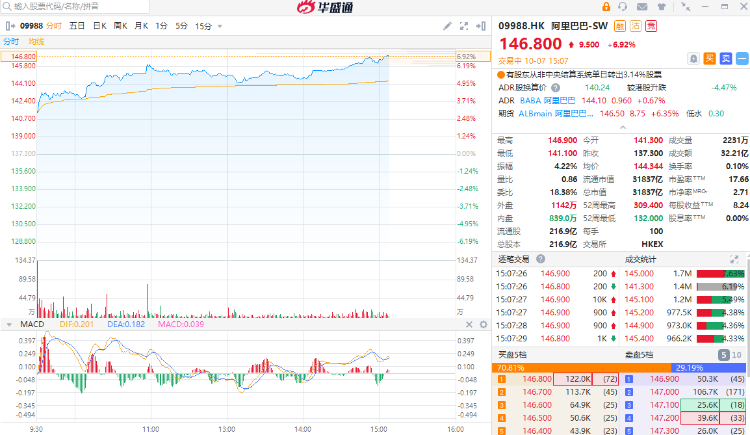Click the 145.000 volume distribution bar 7.63%

tap(720, 274)
